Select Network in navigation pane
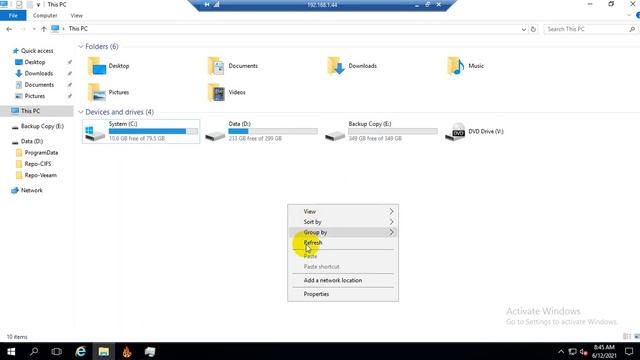This screenshot has width=640, height=360. point(31,190)
